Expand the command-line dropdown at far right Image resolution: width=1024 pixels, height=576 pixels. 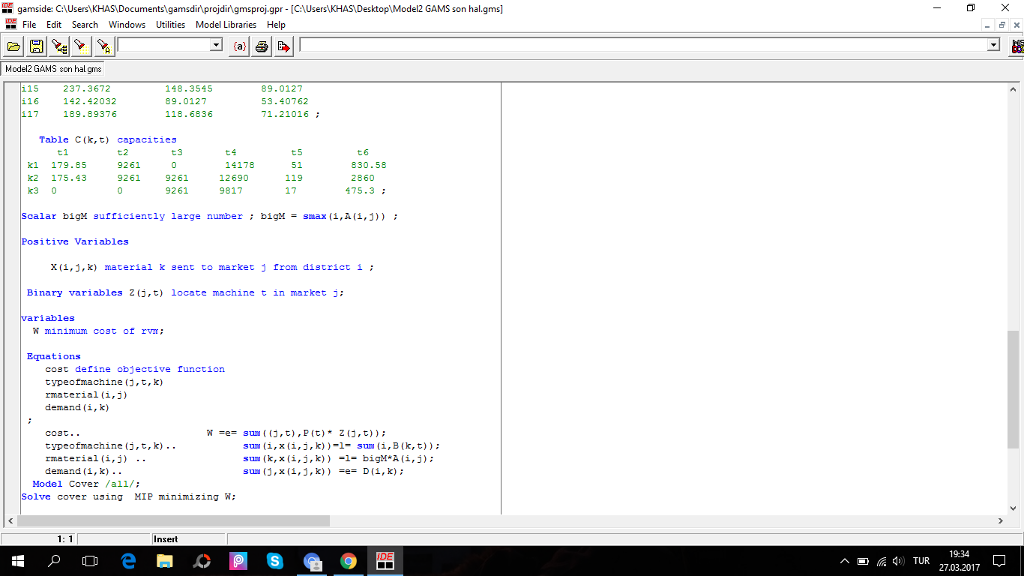click(x=993, y=43)
